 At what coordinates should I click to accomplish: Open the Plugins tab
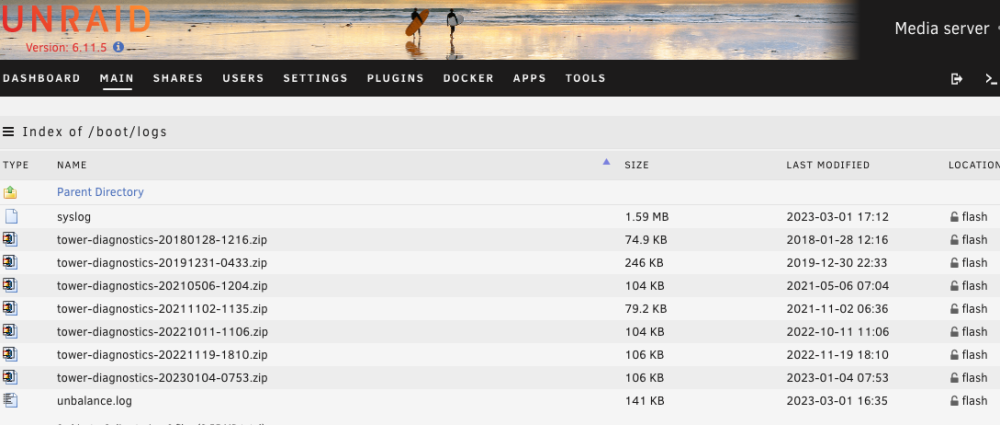(x=395, y=78)
